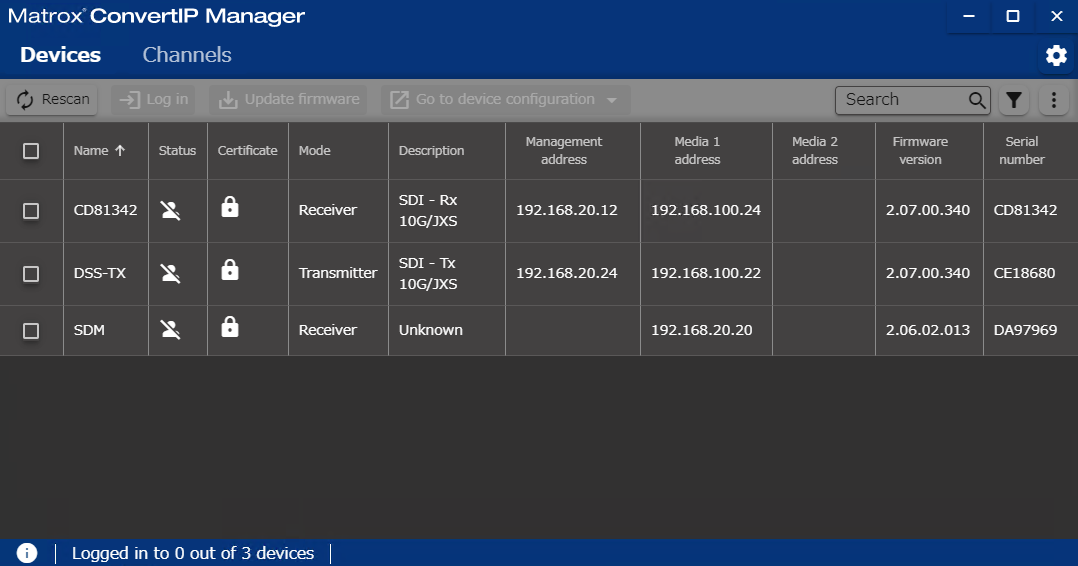Click the Log in button

(153, 100)
